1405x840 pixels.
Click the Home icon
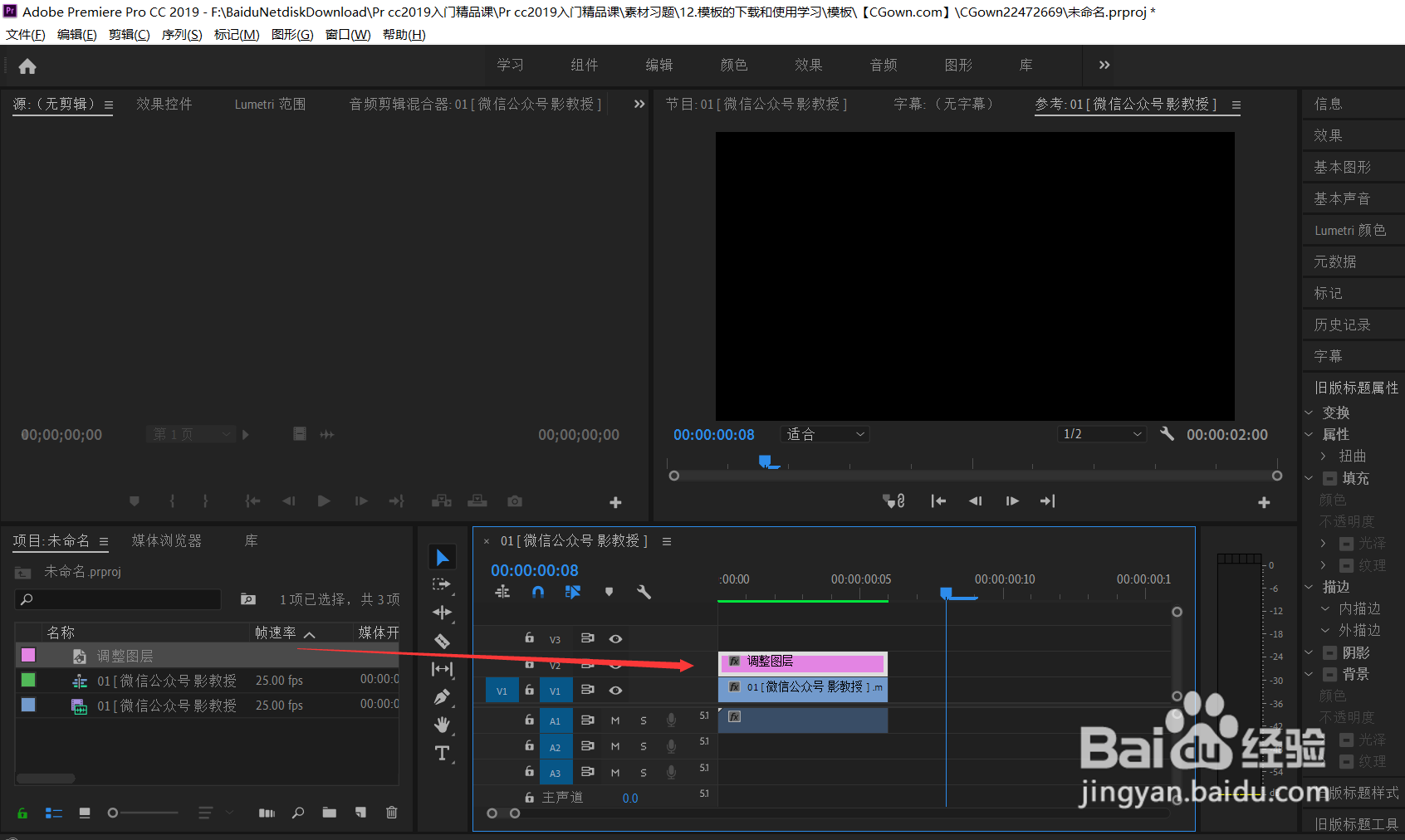point(27,66)
